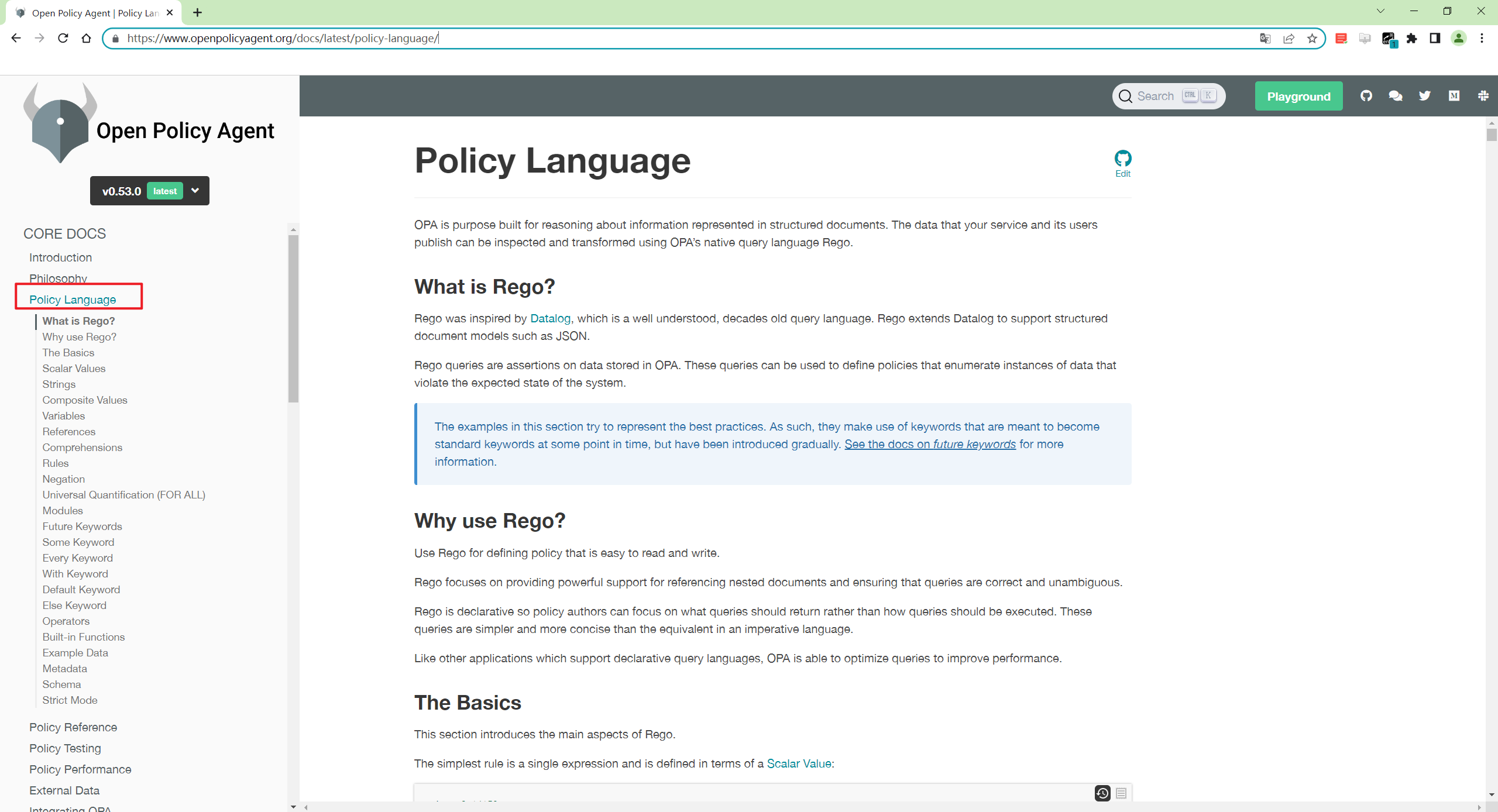Click the Search docs field
Screen dimensions: 1498x812
pyautogui.click(x=1169, y=96)
